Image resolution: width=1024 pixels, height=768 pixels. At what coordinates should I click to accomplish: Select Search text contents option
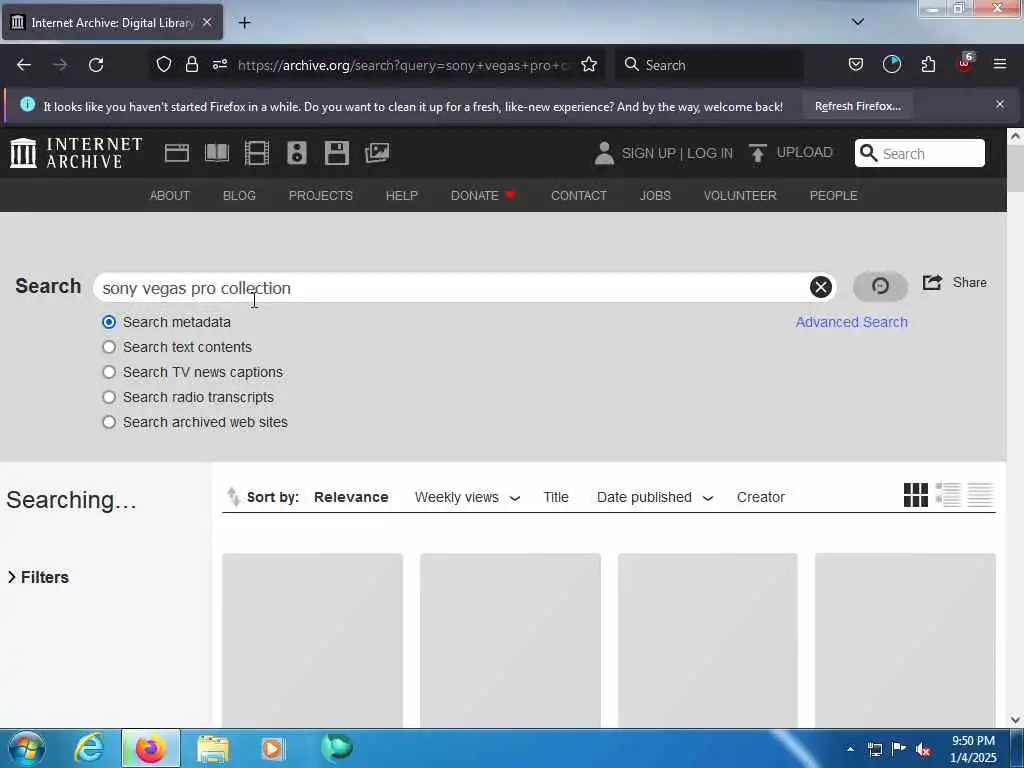coord(109,347)
